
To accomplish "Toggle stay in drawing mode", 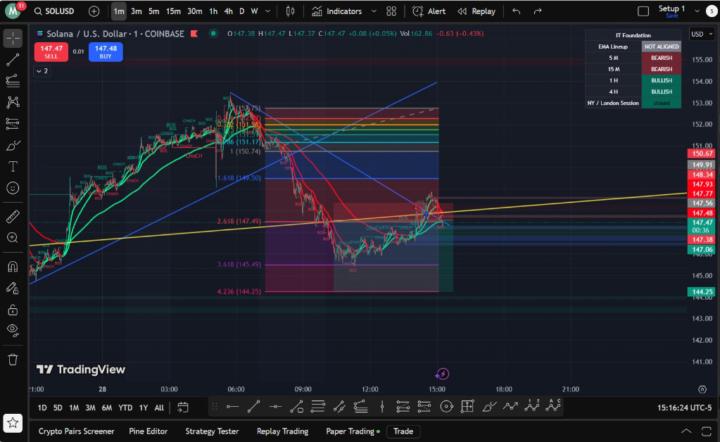I will click(x=13, y=288).
